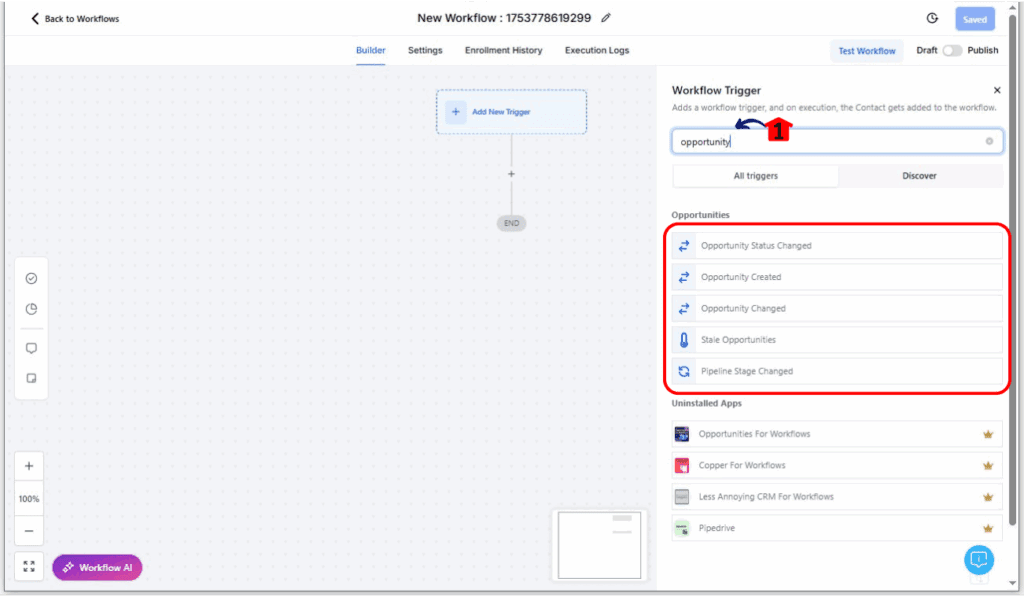Open version history clock icon
1024x597 pixels.
click(x=932, y=18)
